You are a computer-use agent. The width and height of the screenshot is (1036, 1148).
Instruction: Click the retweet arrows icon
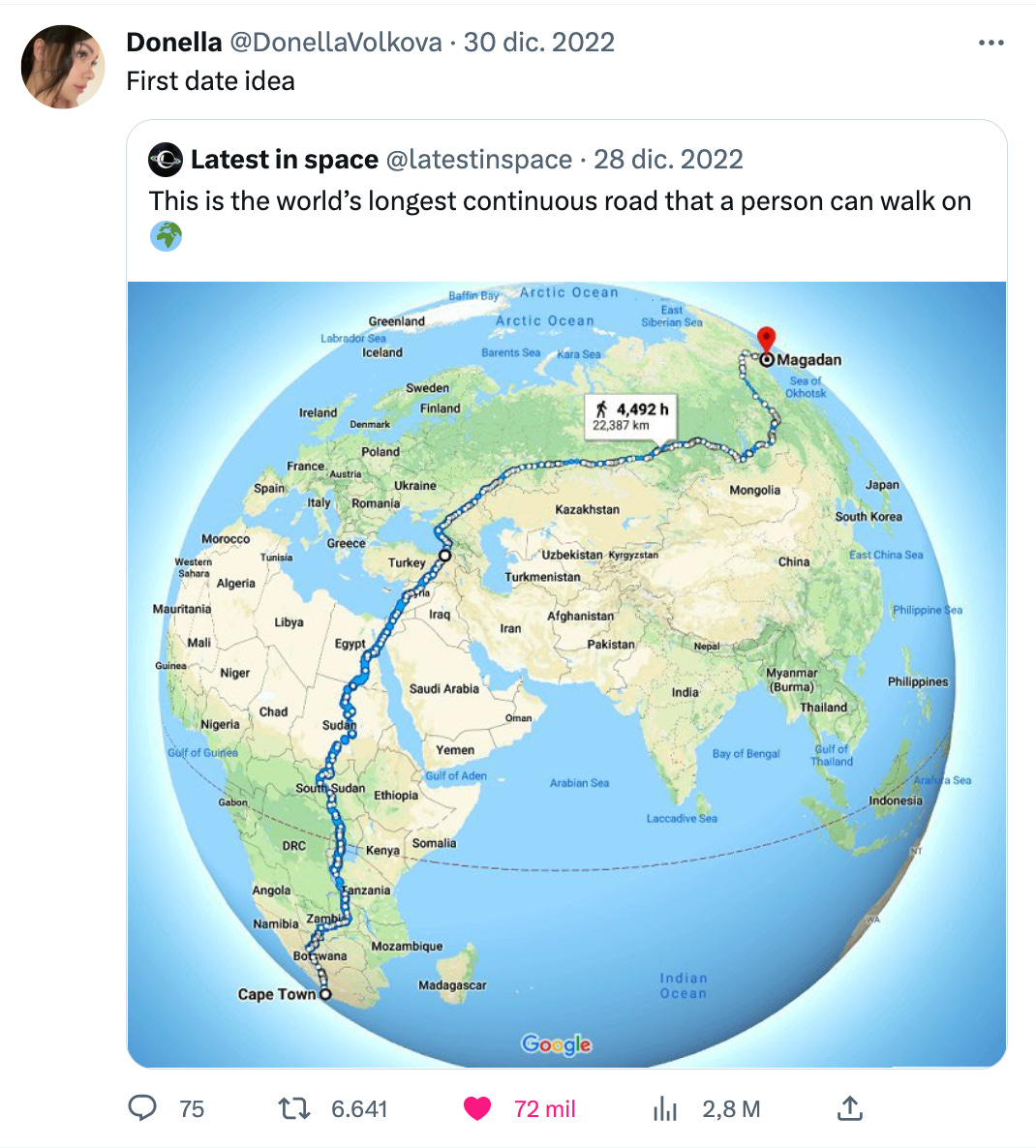pos(295,1108)
